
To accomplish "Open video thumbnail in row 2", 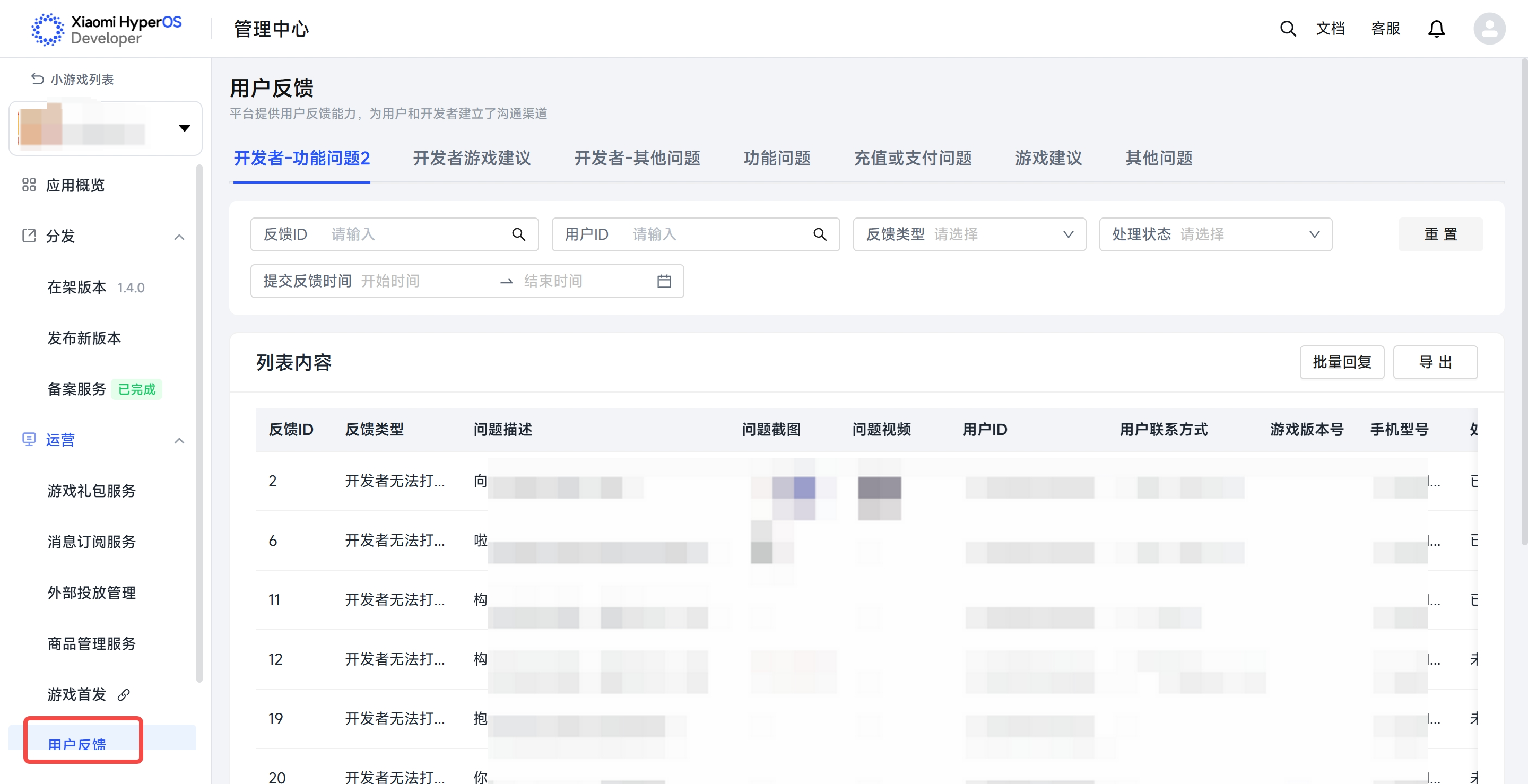I will click(x=879, y=498).
